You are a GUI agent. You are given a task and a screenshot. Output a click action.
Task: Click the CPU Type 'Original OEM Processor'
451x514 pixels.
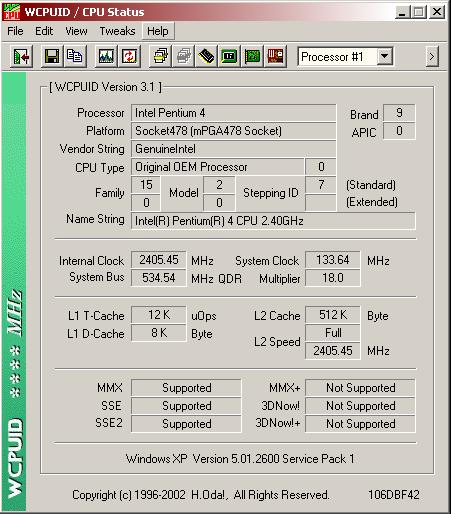click(x=218, y=167)
